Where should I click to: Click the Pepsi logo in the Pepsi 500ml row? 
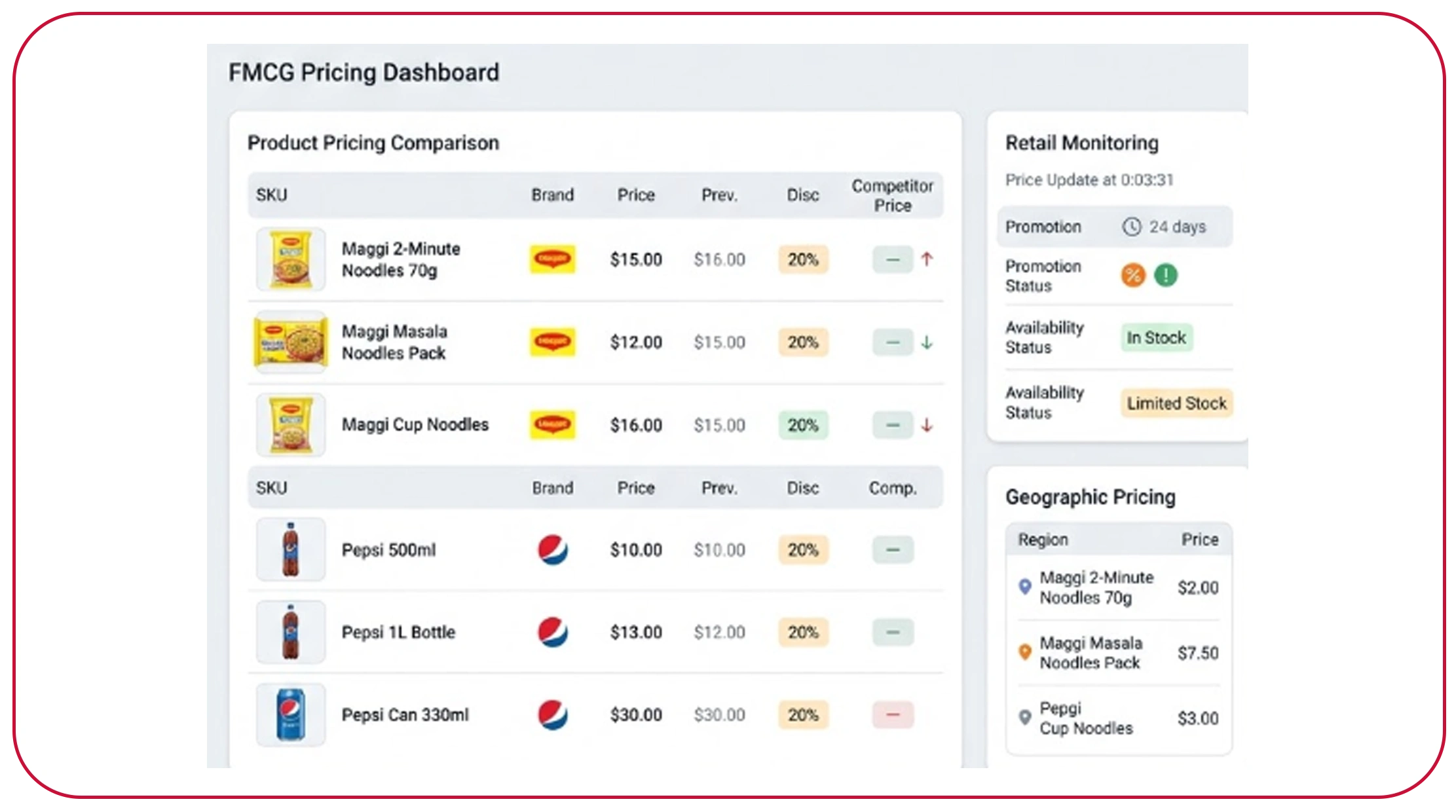[x=553, y=549]
